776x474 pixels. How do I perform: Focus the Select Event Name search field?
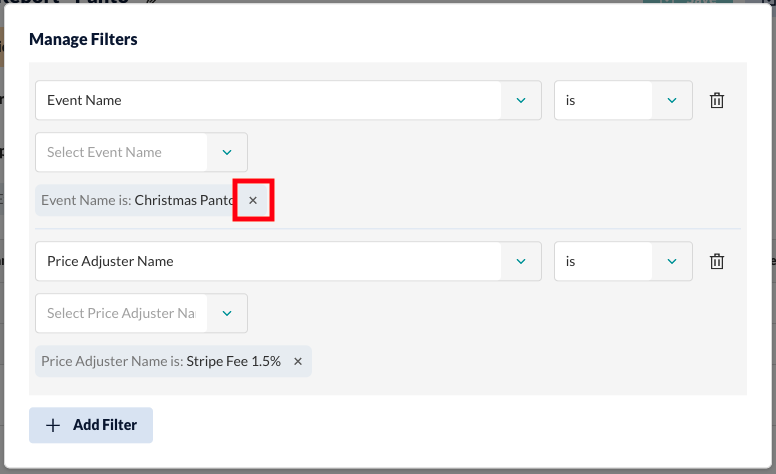click(x=121, y=152)
